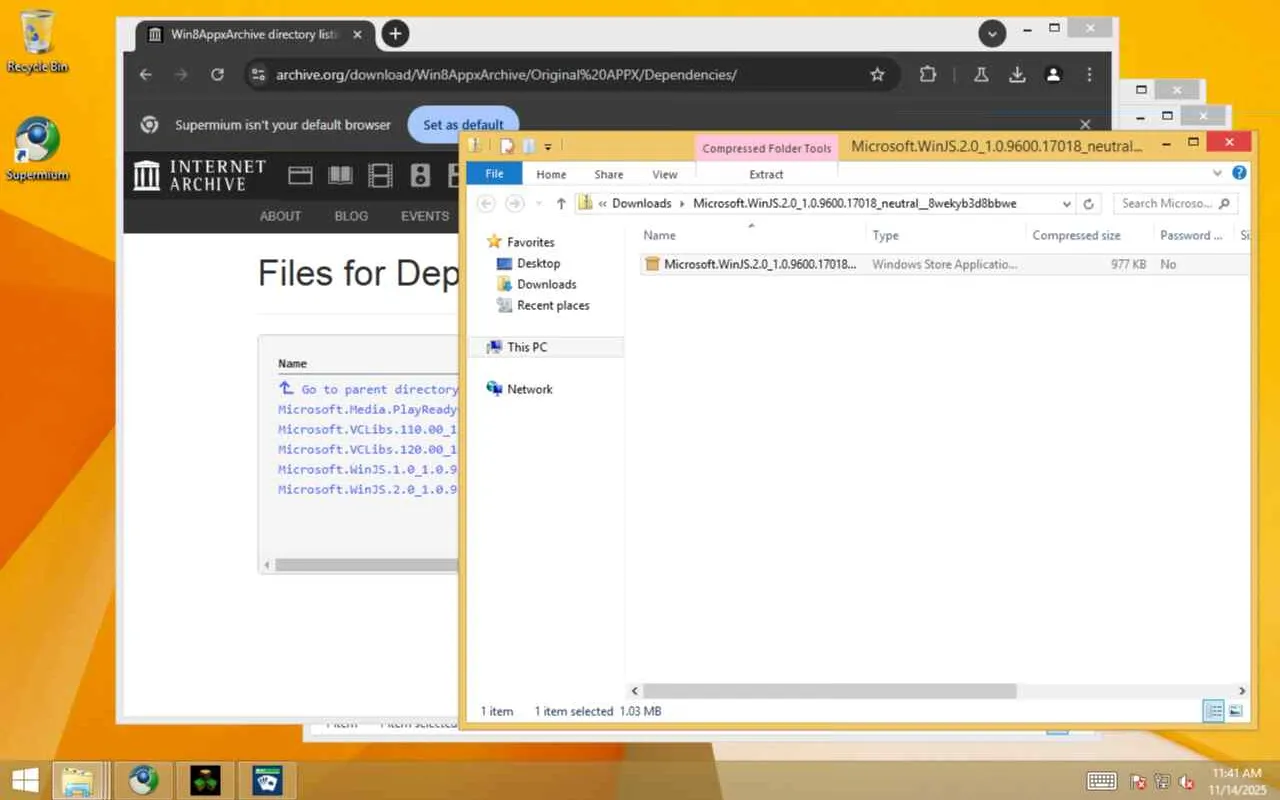Open Customize Quick Access Toolbar dropdown
The image size is (1280, 800).
[548, 147]
